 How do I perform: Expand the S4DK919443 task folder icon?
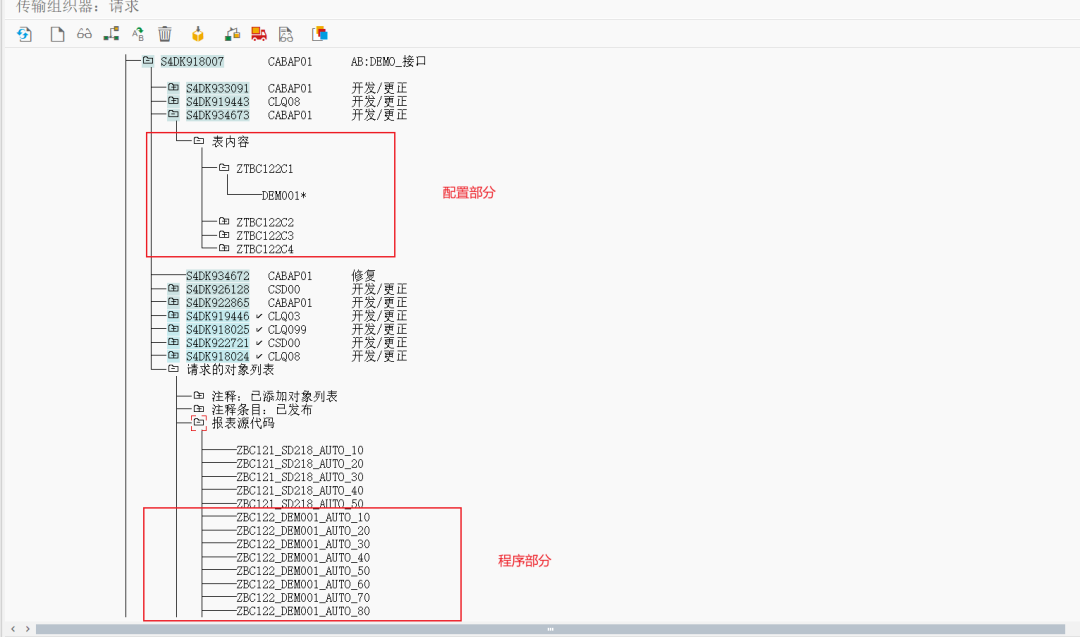[174, 101]
